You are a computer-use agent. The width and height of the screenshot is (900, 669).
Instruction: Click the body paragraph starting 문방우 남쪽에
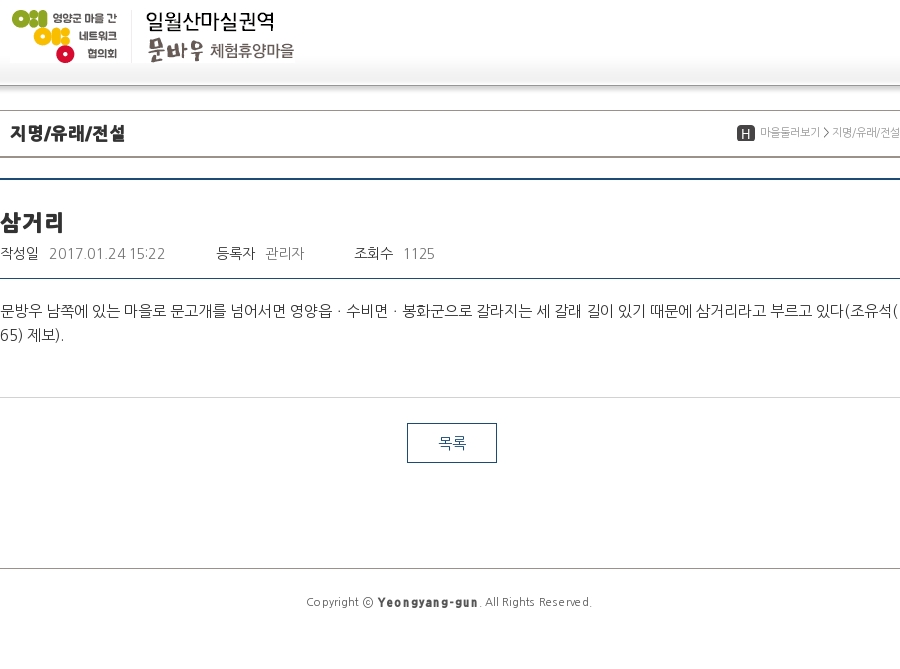click(450, 322)
